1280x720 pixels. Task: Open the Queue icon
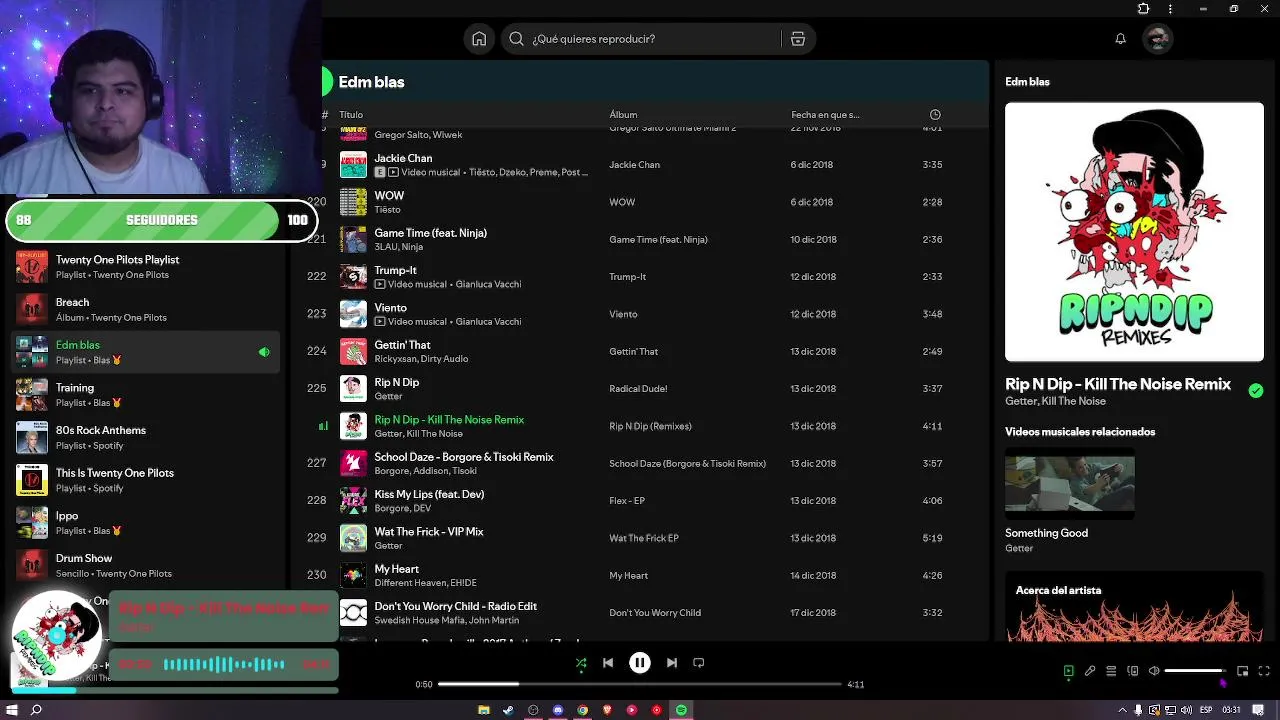pos(1111,671)
